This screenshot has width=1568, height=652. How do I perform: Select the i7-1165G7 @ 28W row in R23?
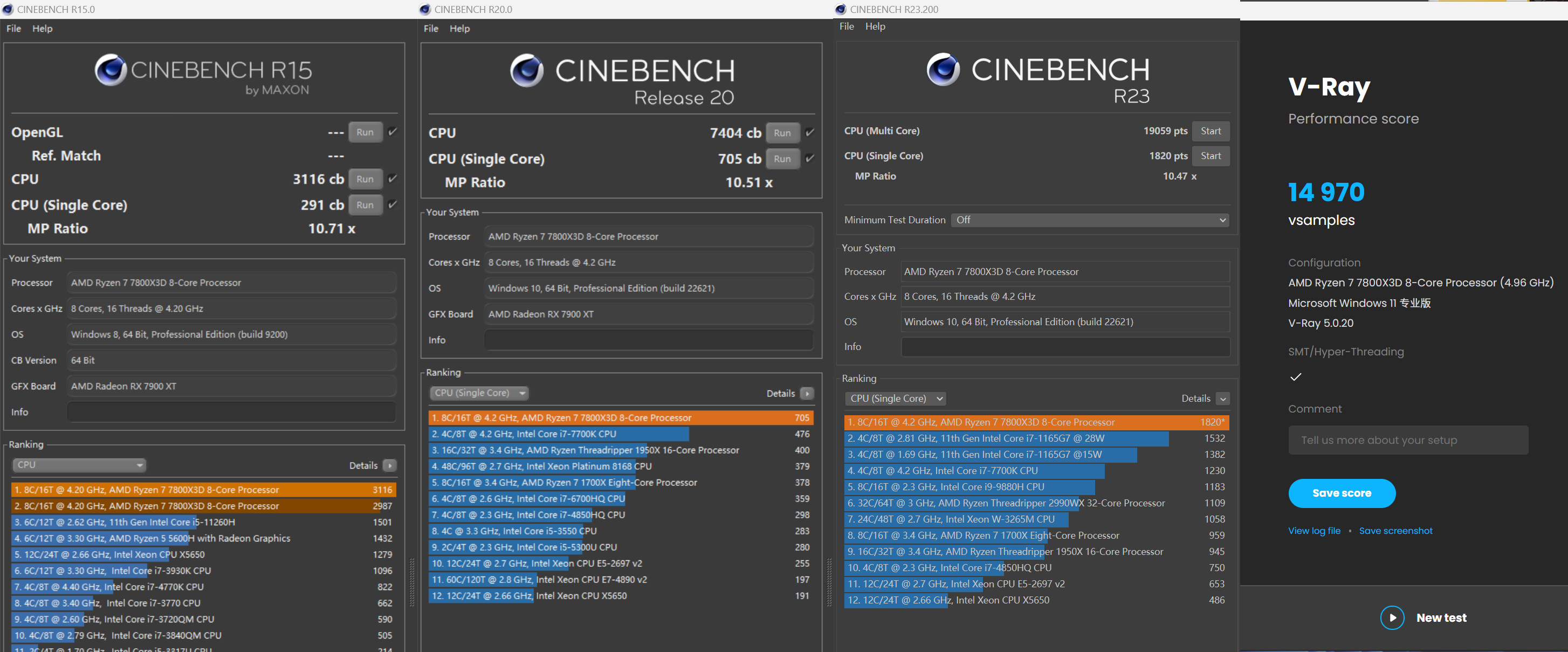pyautogui.click(x=1036, y=438)
